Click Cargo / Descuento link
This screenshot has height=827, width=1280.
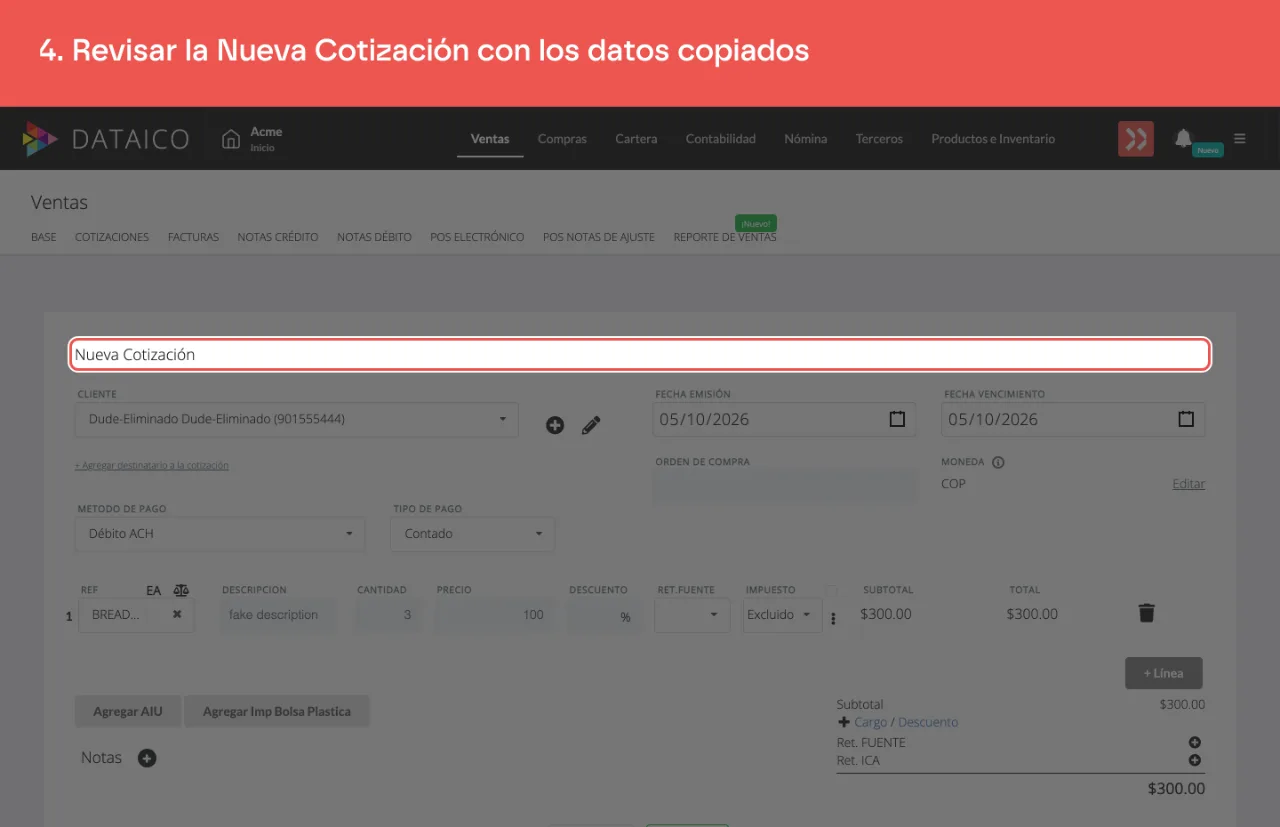(906, 722)
